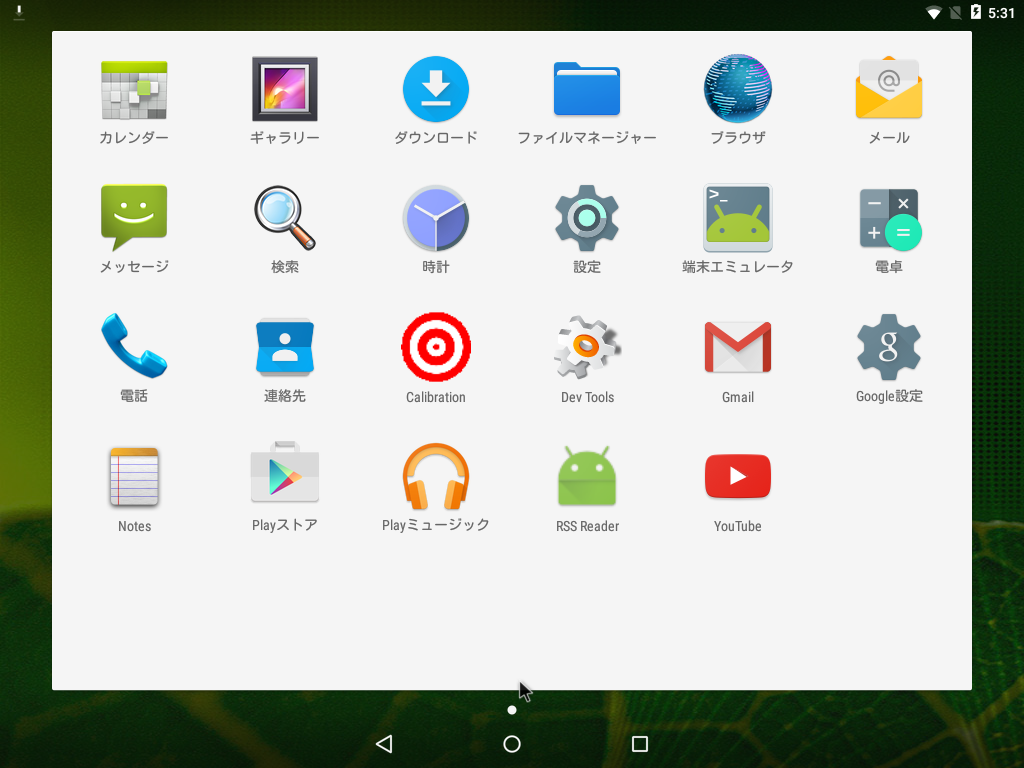Launch the 検索 magnifier search app
This screenshot has height=768, width=1024.
click(285, 218)
